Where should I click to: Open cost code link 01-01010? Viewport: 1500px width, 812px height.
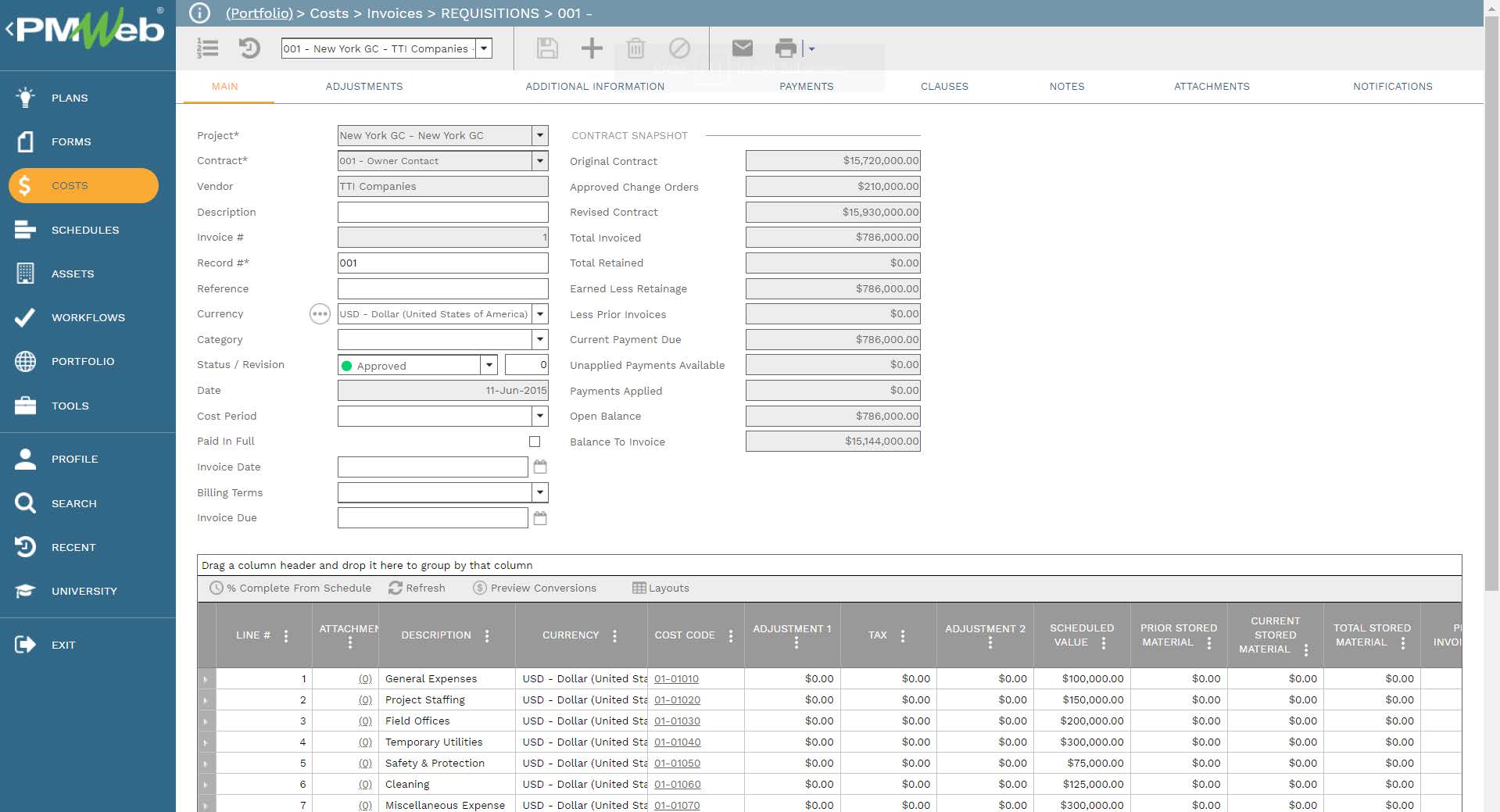[677, 679]
